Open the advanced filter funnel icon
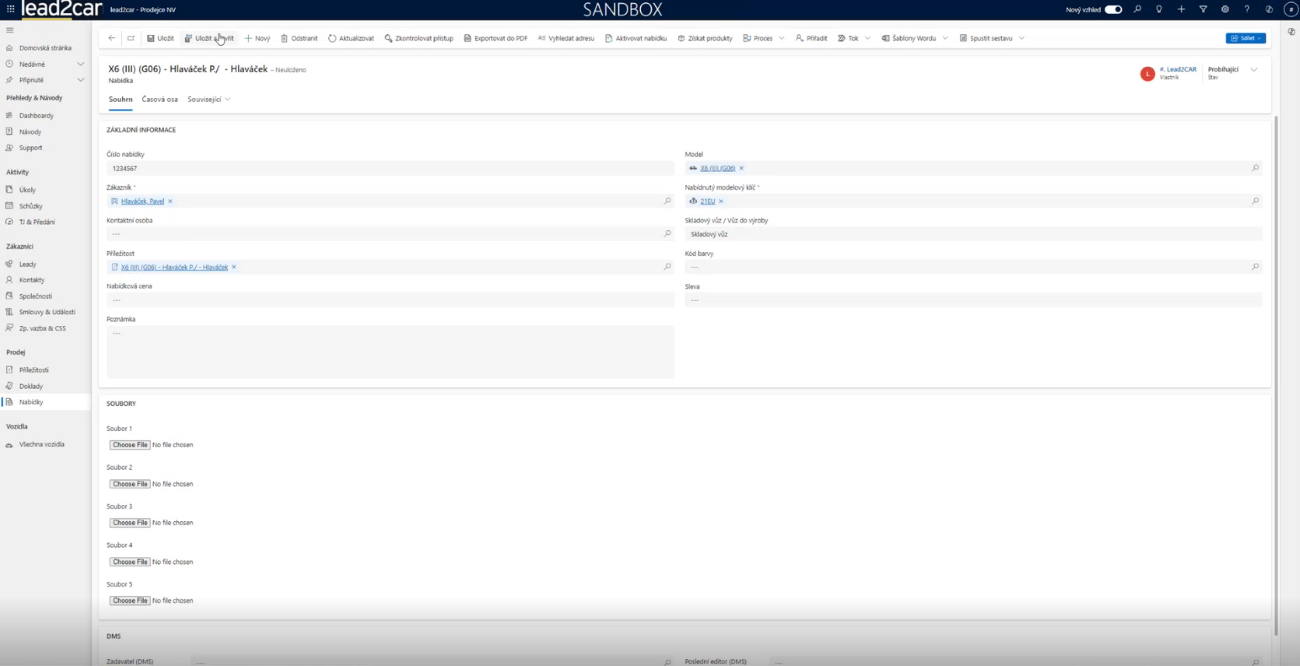 tap(1203, 9)
